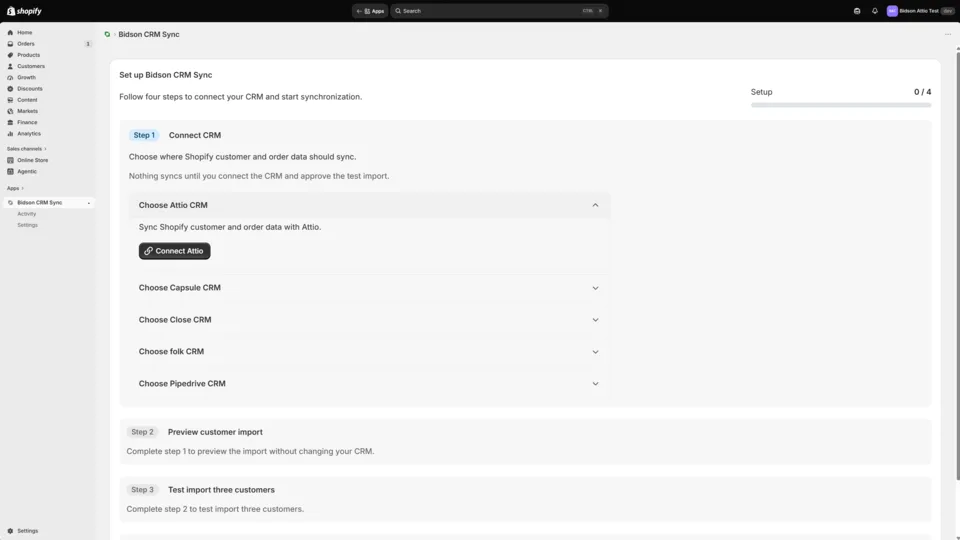
Task: Click the Step 1 badge
Action: [x=144, y=135]
